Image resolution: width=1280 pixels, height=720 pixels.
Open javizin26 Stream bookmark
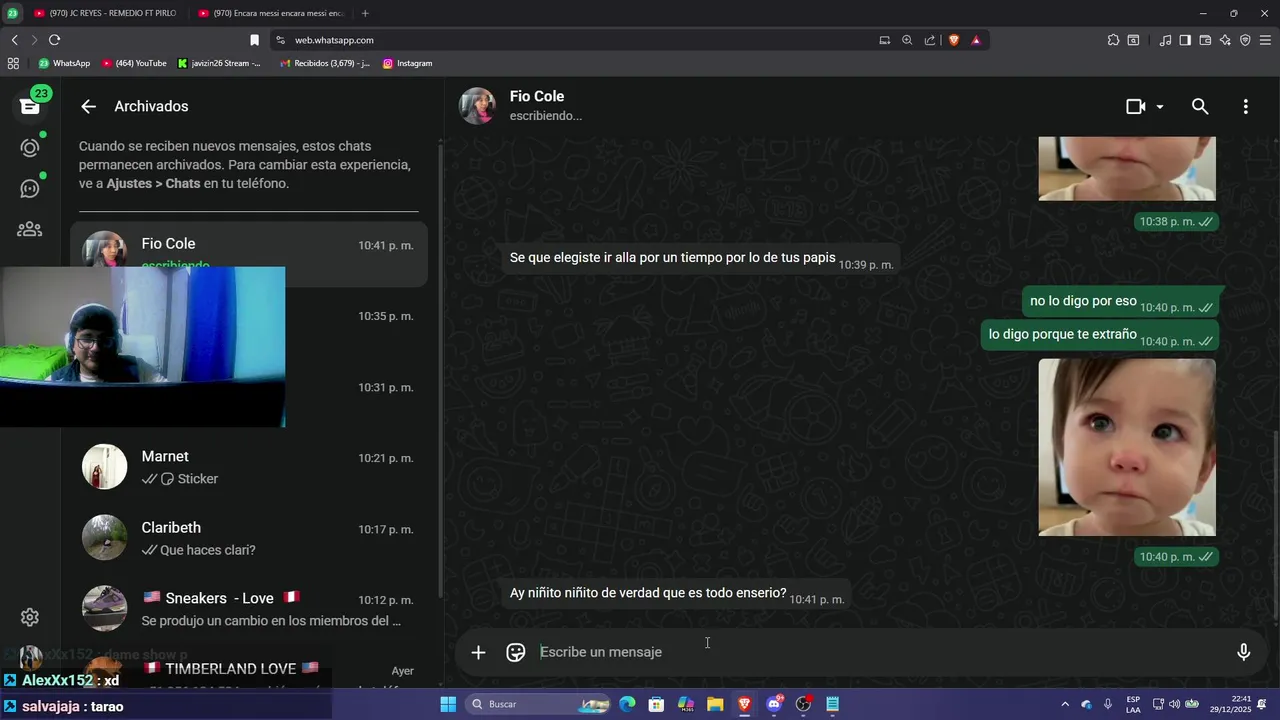pyautogui.click(x=219, y=63)
